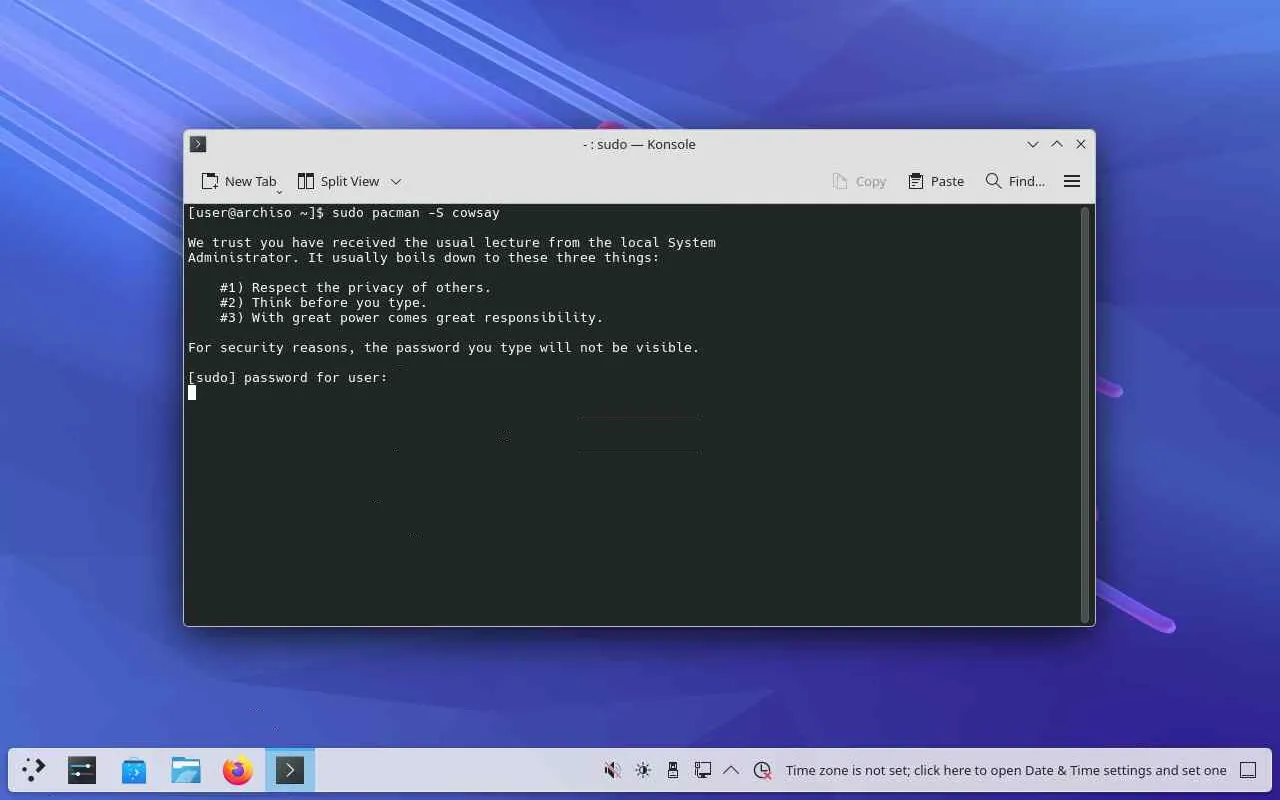Click the greyed-out Copy button
This screenshot has width=1280, height=800.
click(859, 181)
